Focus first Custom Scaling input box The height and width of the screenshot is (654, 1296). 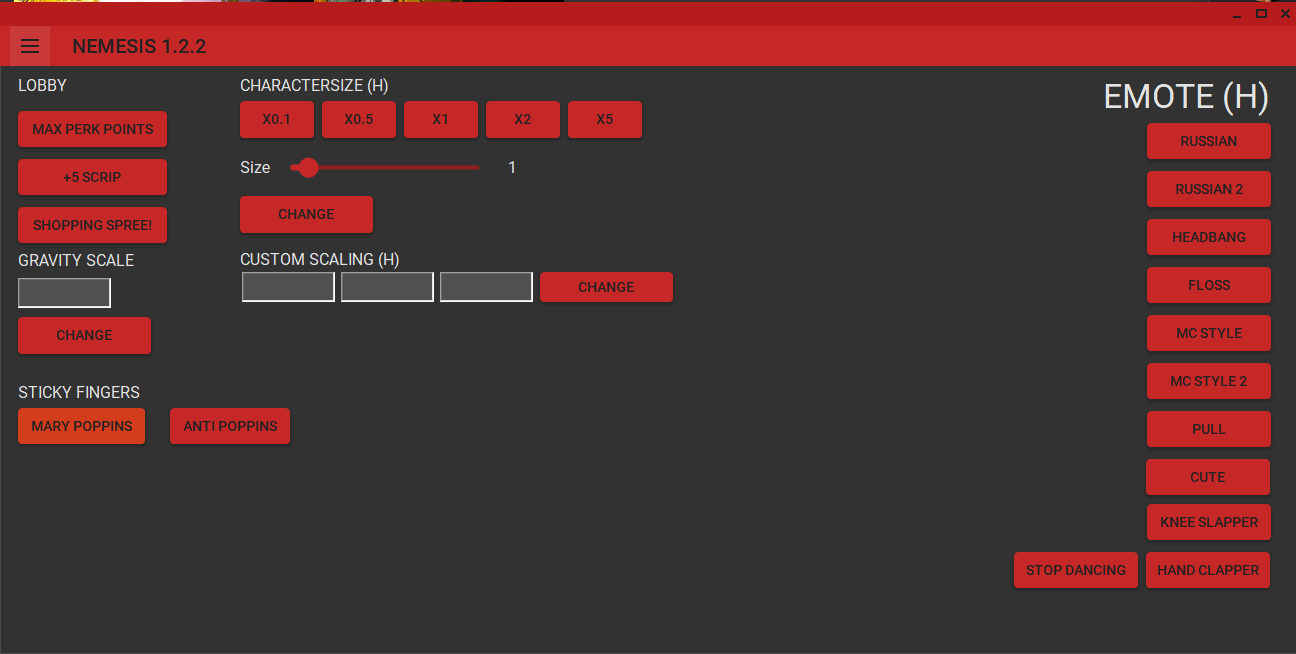pos(288,287)
